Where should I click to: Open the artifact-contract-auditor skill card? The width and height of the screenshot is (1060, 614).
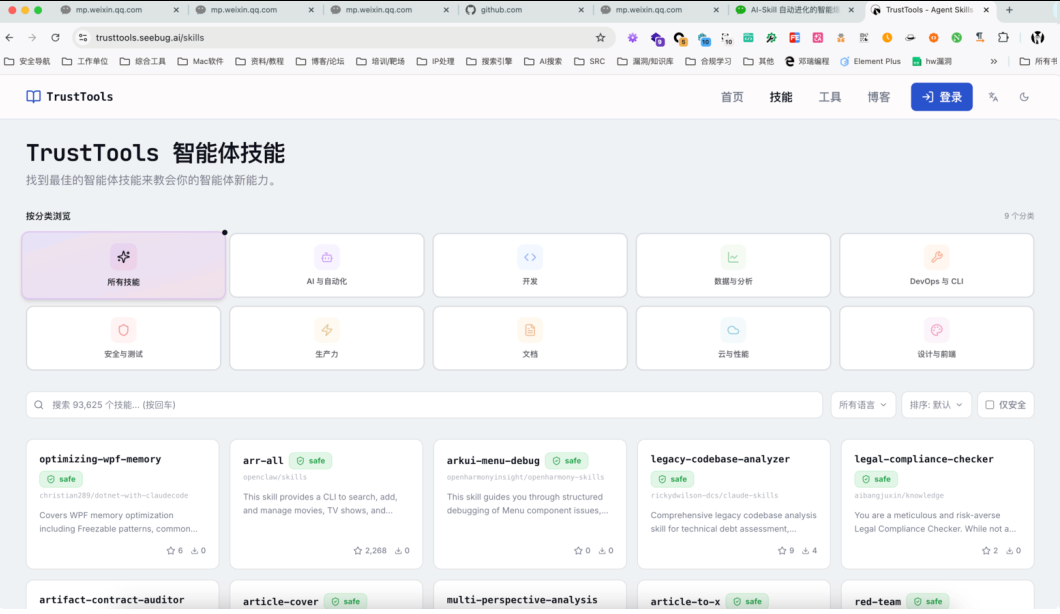122,596
